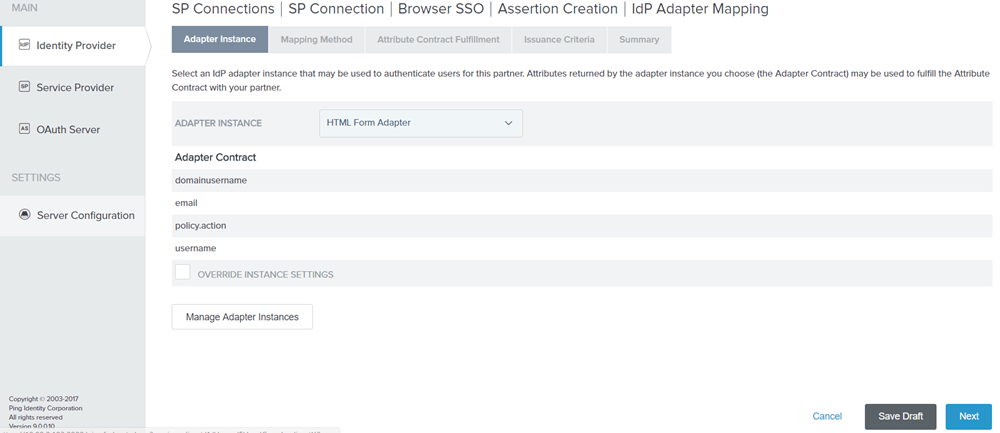Viewport: 1000px width, 433px height.
Task: Open the Service Provider menu item
Action: pyautogui.click(x=75, y=88)
